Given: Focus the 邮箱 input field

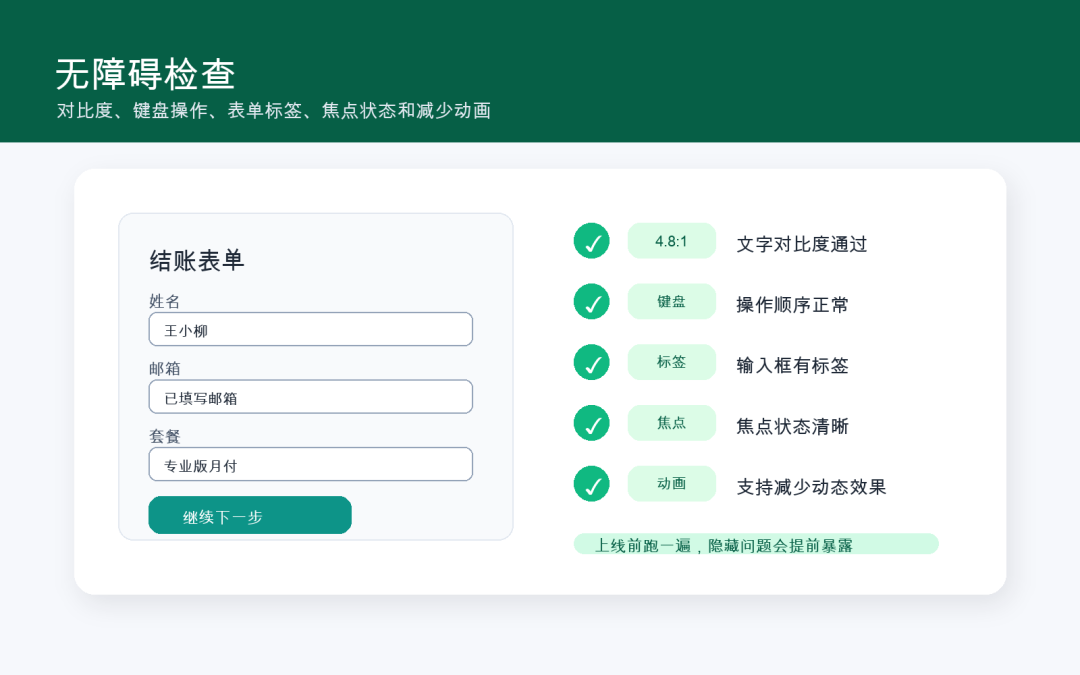Looking at the screenshot, I should coord(311,397).
